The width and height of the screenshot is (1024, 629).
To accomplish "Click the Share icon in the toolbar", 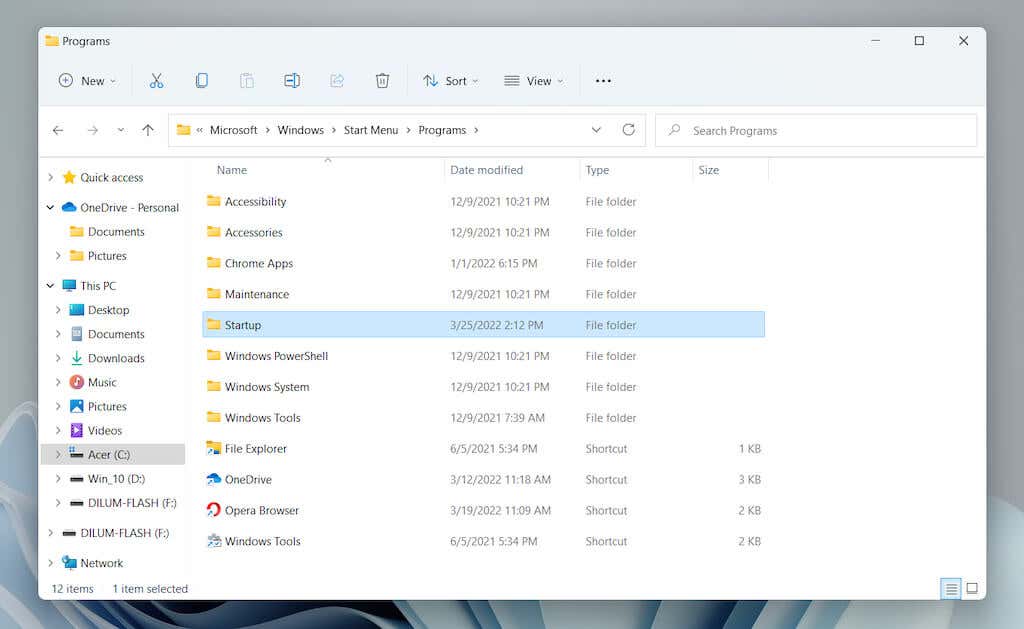I will tap(337, 80).
